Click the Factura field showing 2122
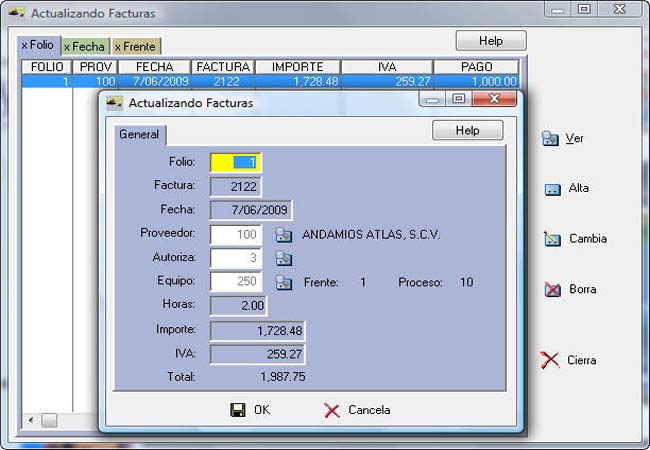The width and height of the screenshot is (650, 450). pyautogui.click(x=235, y=186)
